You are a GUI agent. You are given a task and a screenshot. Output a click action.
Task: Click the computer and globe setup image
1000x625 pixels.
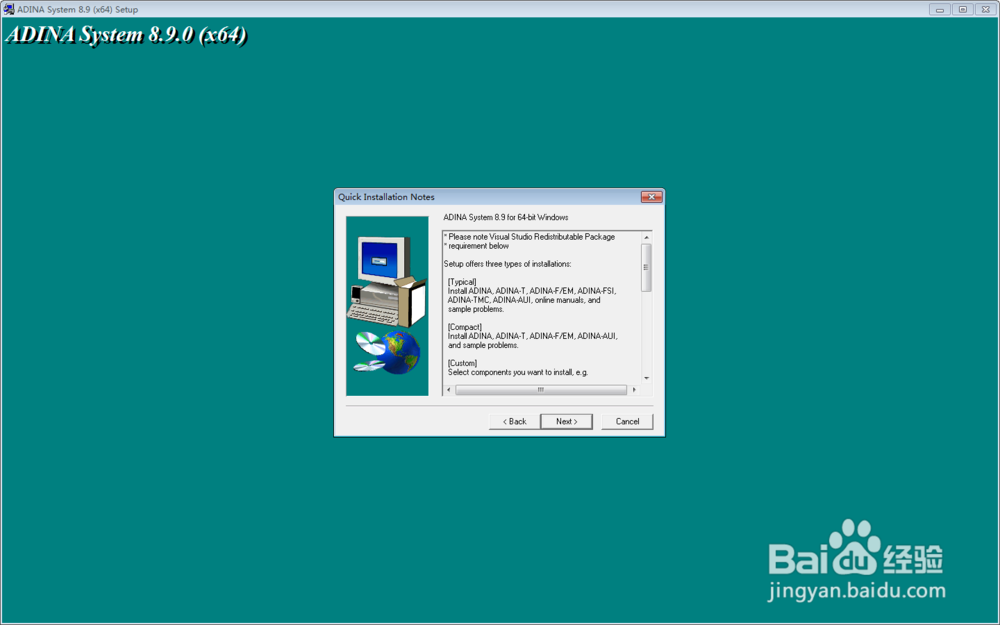387,306
